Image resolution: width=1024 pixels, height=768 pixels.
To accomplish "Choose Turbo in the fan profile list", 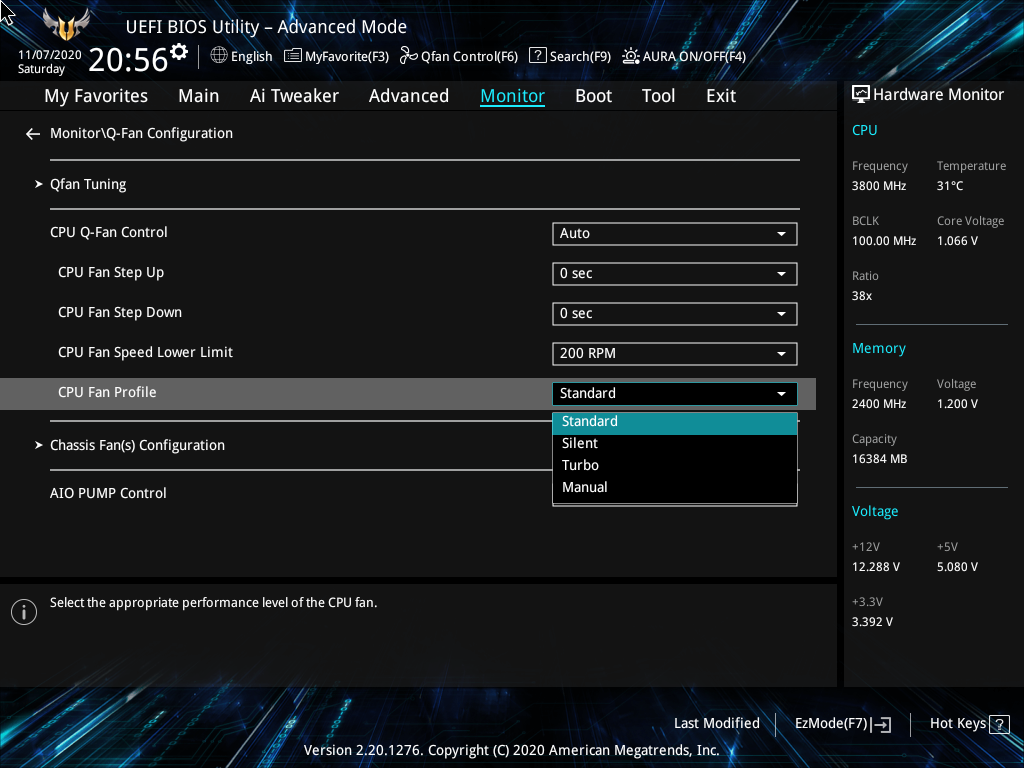I will click(675, 466).
